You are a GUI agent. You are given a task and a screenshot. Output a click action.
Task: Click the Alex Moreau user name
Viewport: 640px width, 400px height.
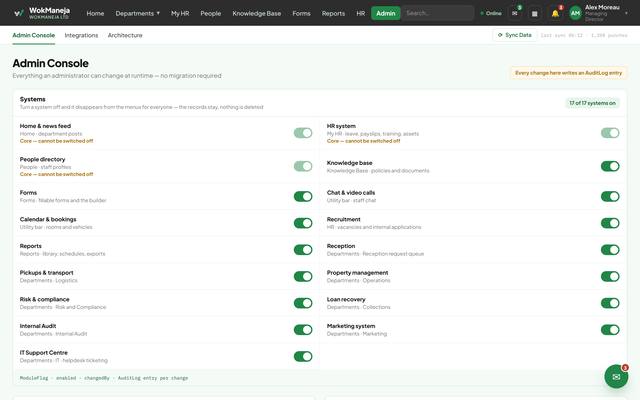[602, 7]
